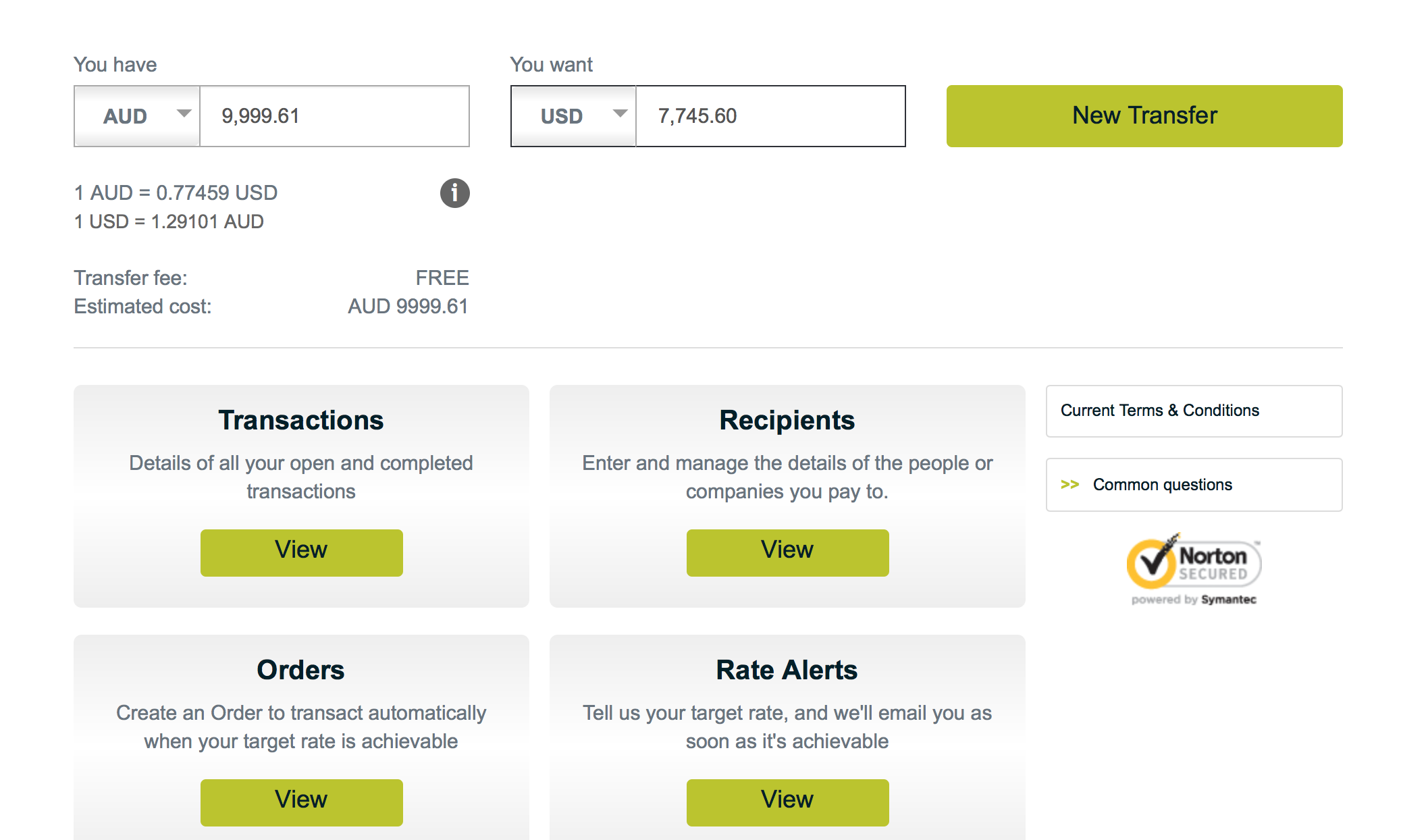The width and height of the screenshot is (1401, 840).
Task: Click the You have label
Action: 115,65
